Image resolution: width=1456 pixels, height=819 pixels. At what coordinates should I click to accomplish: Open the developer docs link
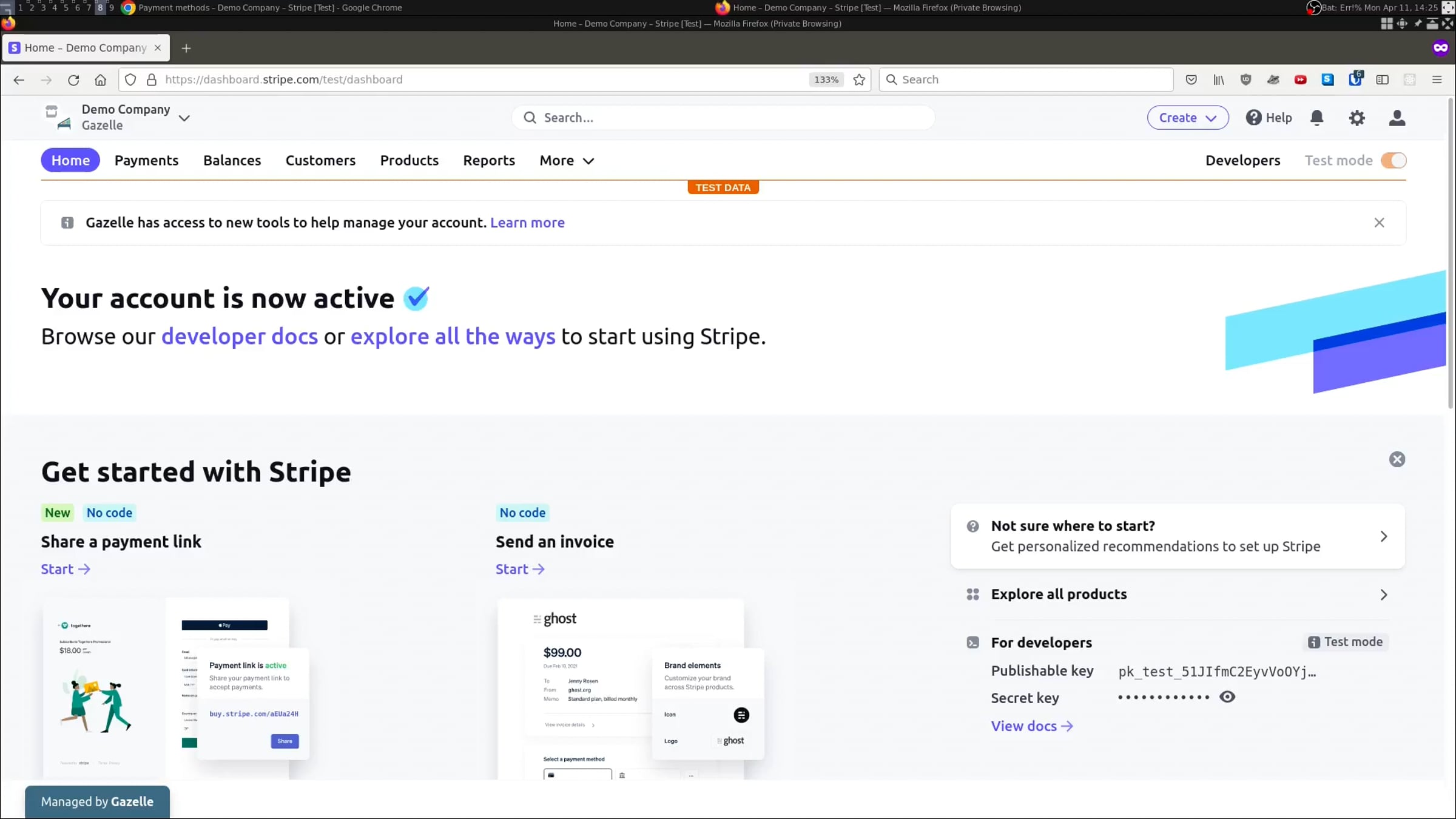click(x=240, y=336)
